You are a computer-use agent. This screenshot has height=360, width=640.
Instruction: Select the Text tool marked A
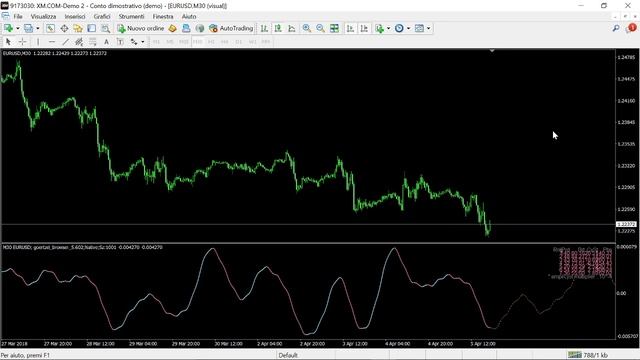click(x=106, y=42)
